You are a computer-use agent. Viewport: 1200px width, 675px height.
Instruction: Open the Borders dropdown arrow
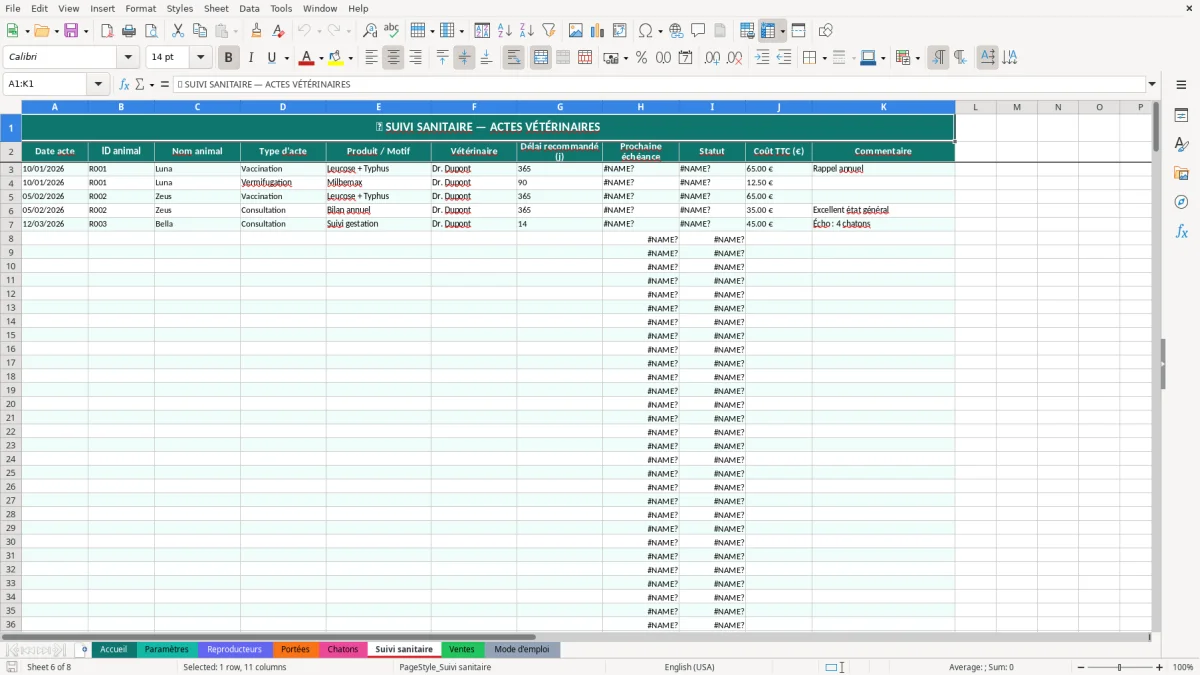click(x=824, y=58)
